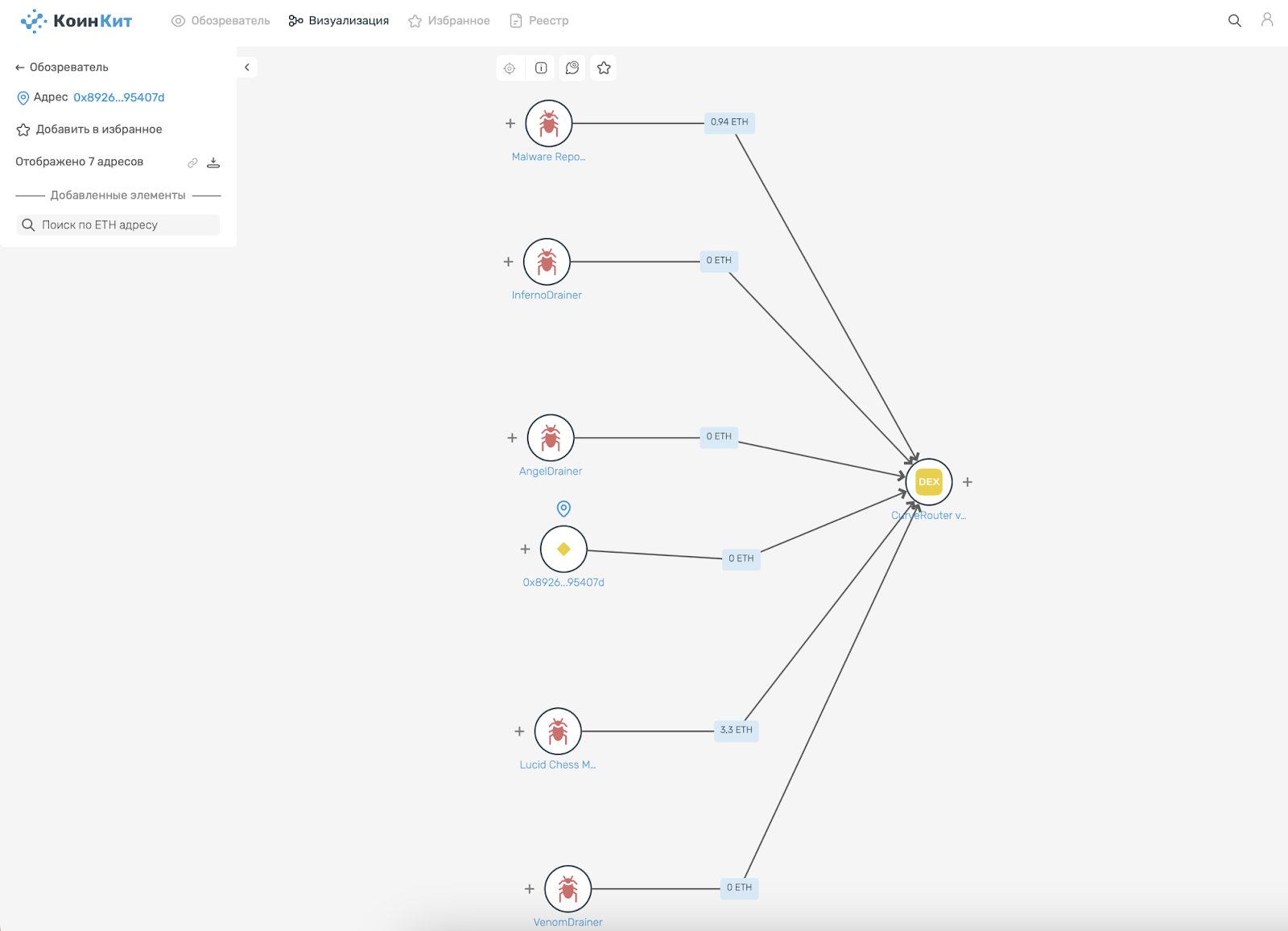Click the 3,3 ETH edge label
The width and height of the screenshot is (1288, 931).
(737, 730)
